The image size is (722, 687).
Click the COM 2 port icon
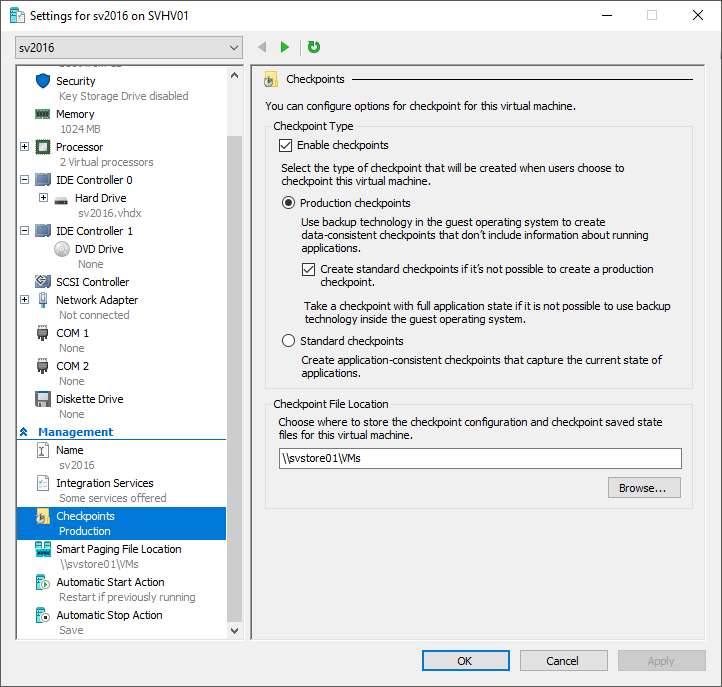(42, 366)
